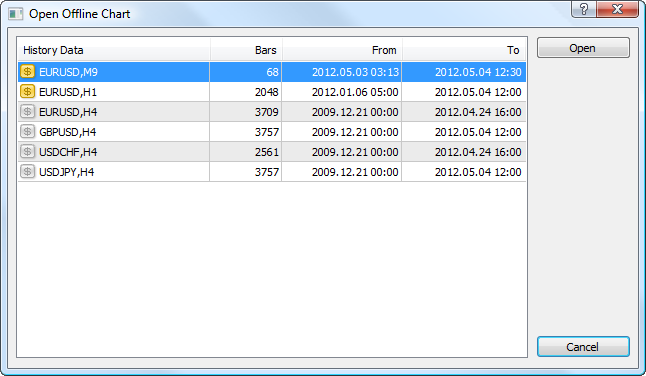The image size is (646, 376).
Task: Click the 2561 bars value
Action: pyautogui.click(x=267, y=152)
